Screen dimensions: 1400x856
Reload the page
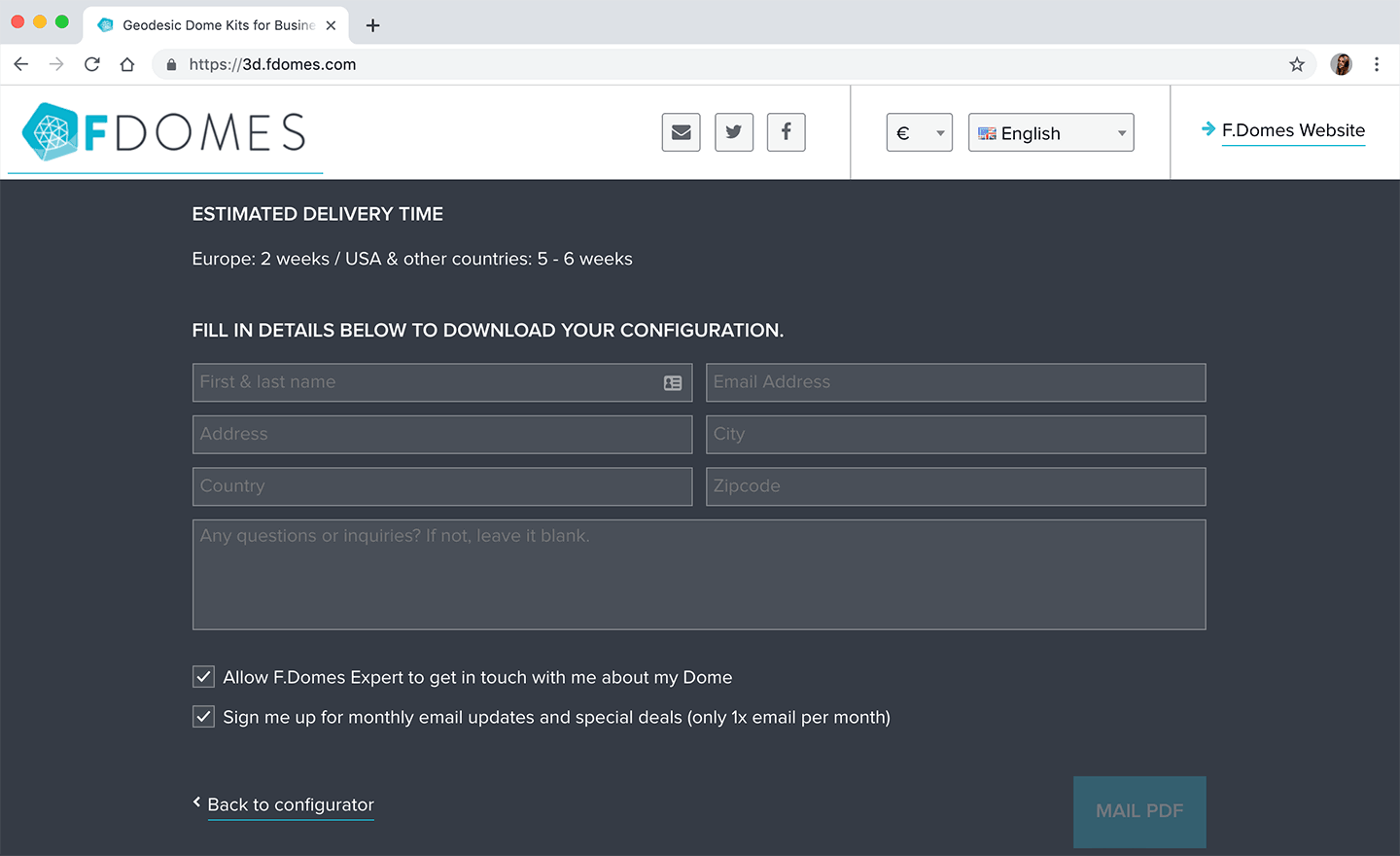[x=92, y=64]
